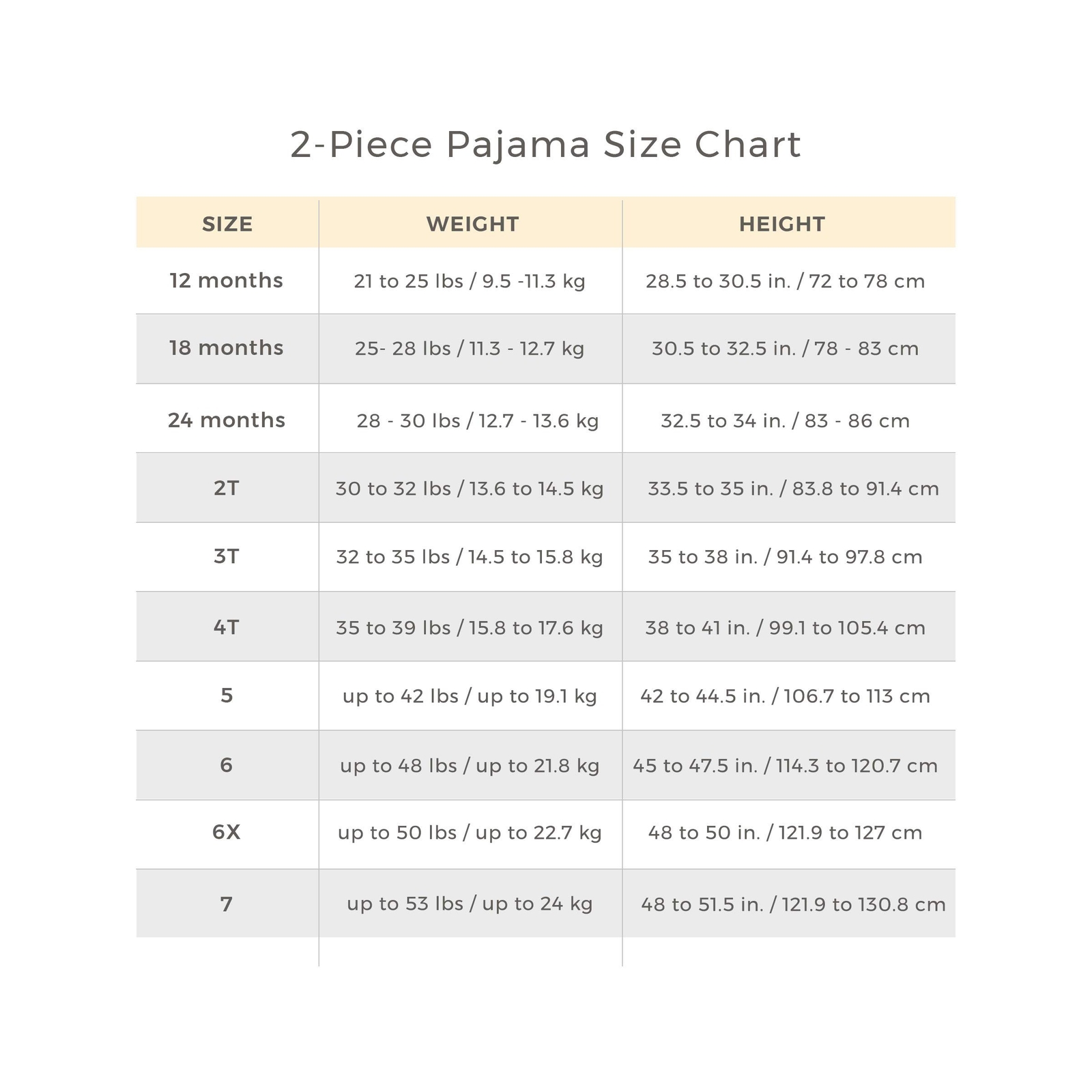Viewport: 1092px width, 1092px height.
Task: Click the 48 to 51.5 in. height cell
Action: click(794, 905)
